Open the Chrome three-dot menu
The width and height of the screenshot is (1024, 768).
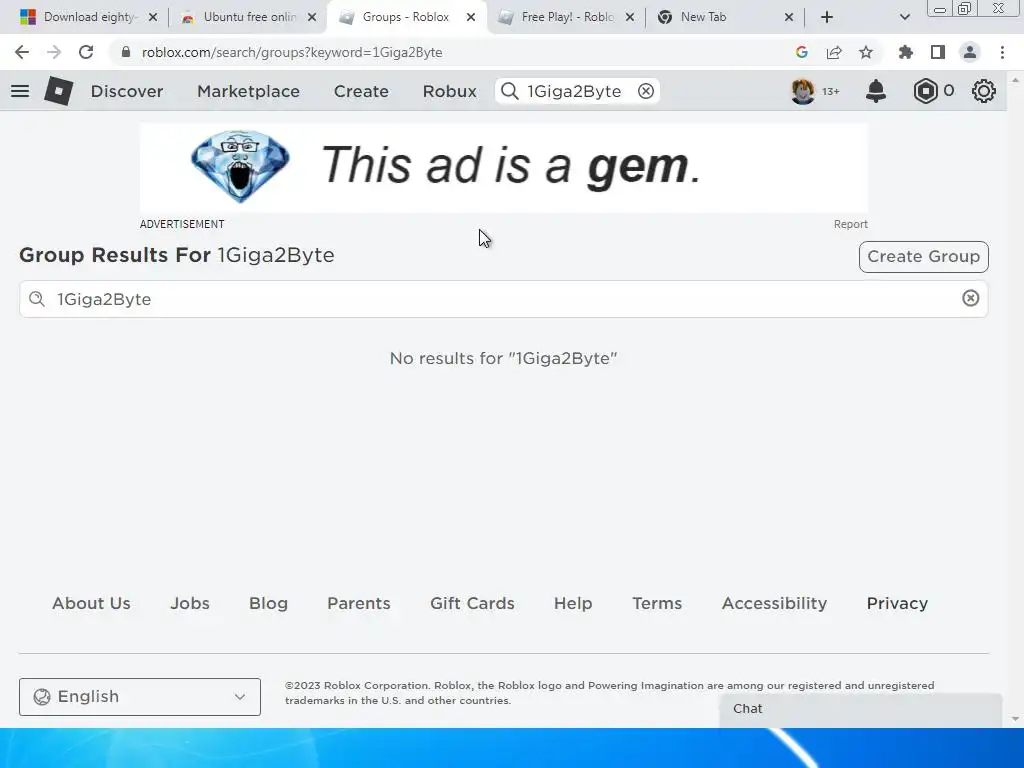click(x=1002, y=52)
